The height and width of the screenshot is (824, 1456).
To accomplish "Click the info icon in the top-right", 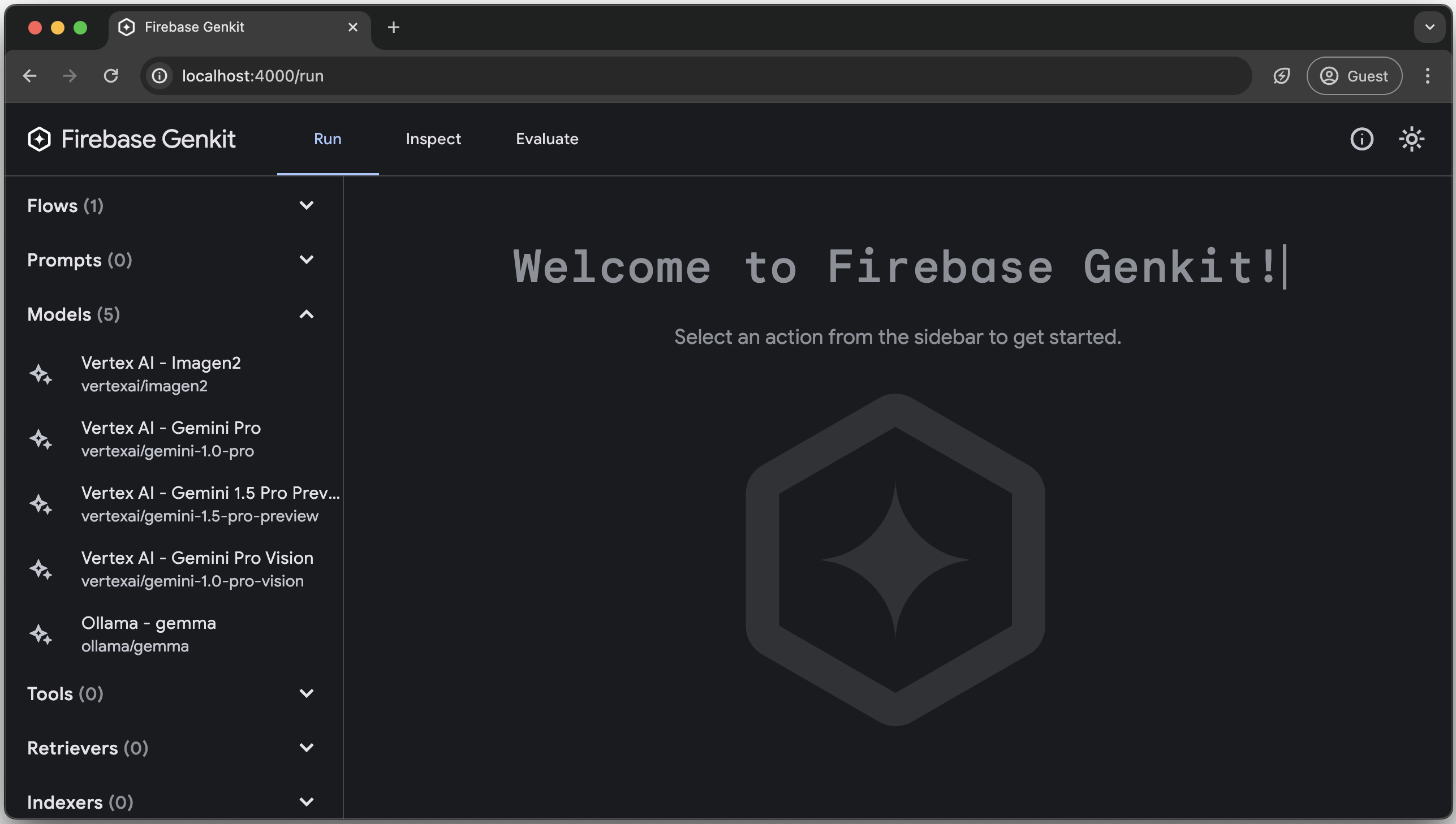I will 1362,139.
